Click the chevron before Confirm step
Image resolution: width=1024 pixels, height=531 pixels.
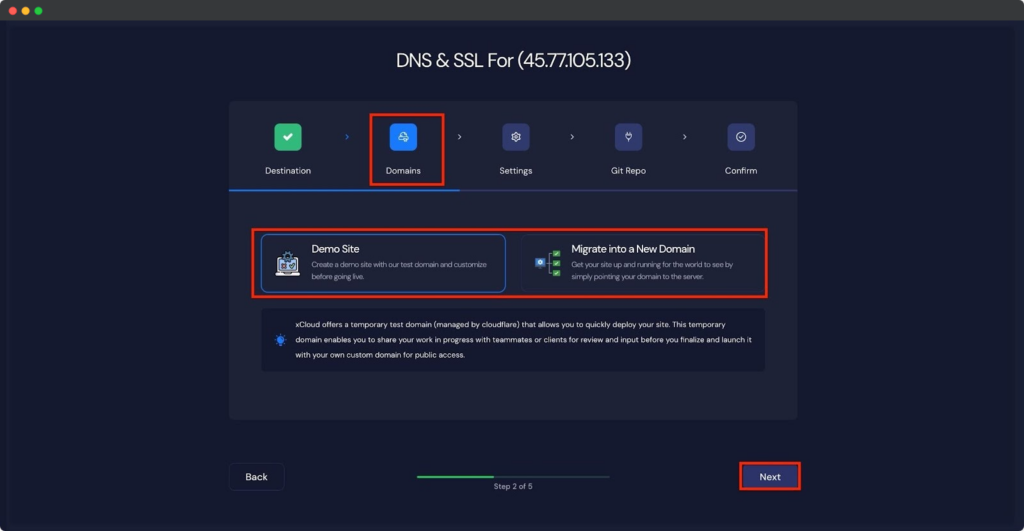(685, 137)
